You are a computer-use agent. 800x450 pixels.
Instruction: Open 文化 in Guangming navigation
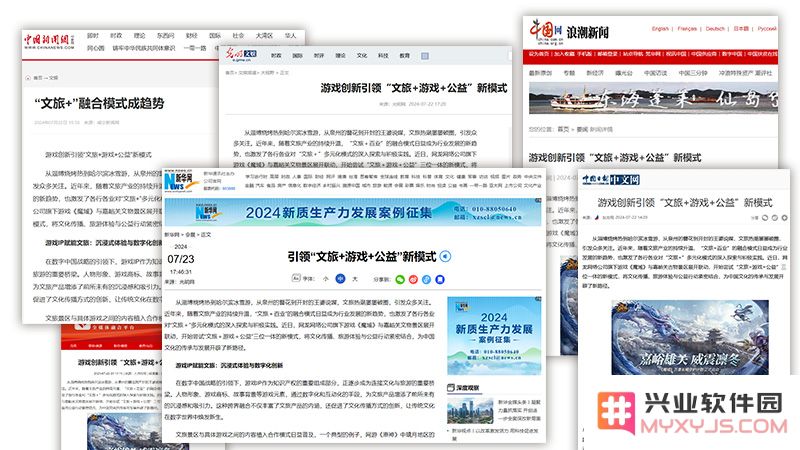362,56
